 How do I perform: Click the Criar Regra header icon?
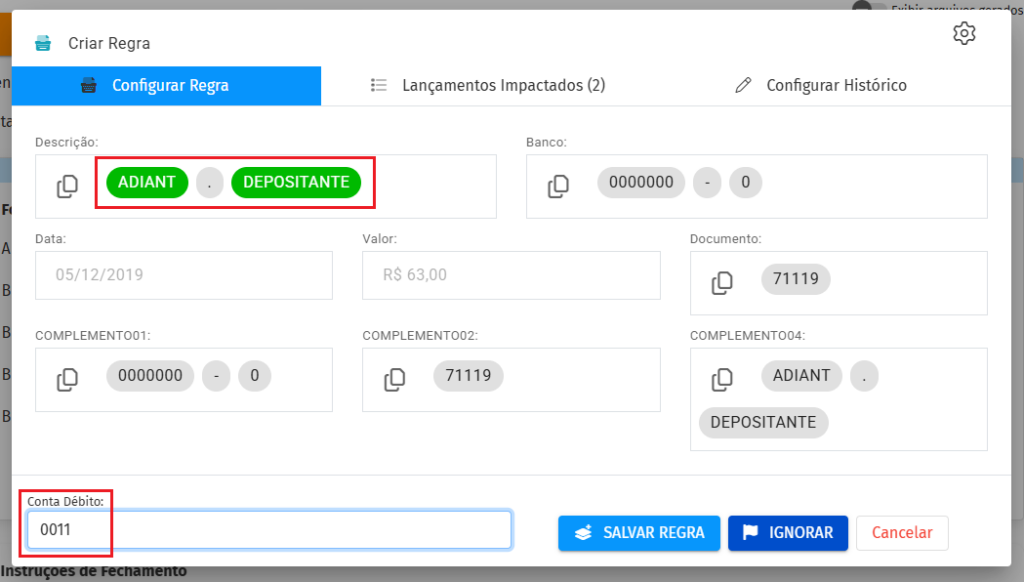tap(43, 44)
